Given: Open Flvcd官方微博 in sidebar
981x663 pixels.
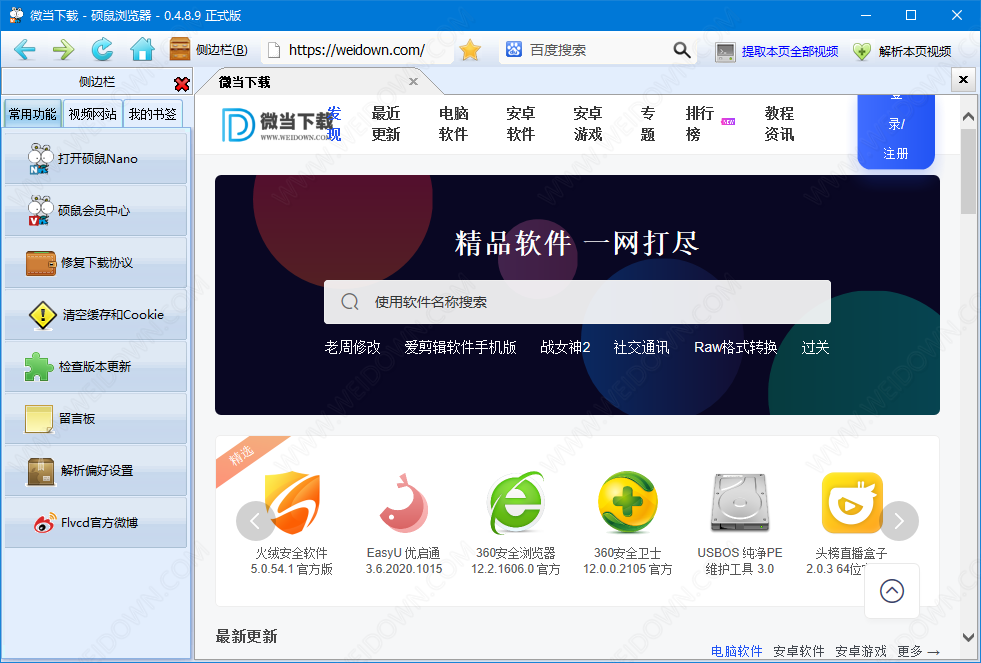Looking at the screenshot, I should tap(96, 522).
